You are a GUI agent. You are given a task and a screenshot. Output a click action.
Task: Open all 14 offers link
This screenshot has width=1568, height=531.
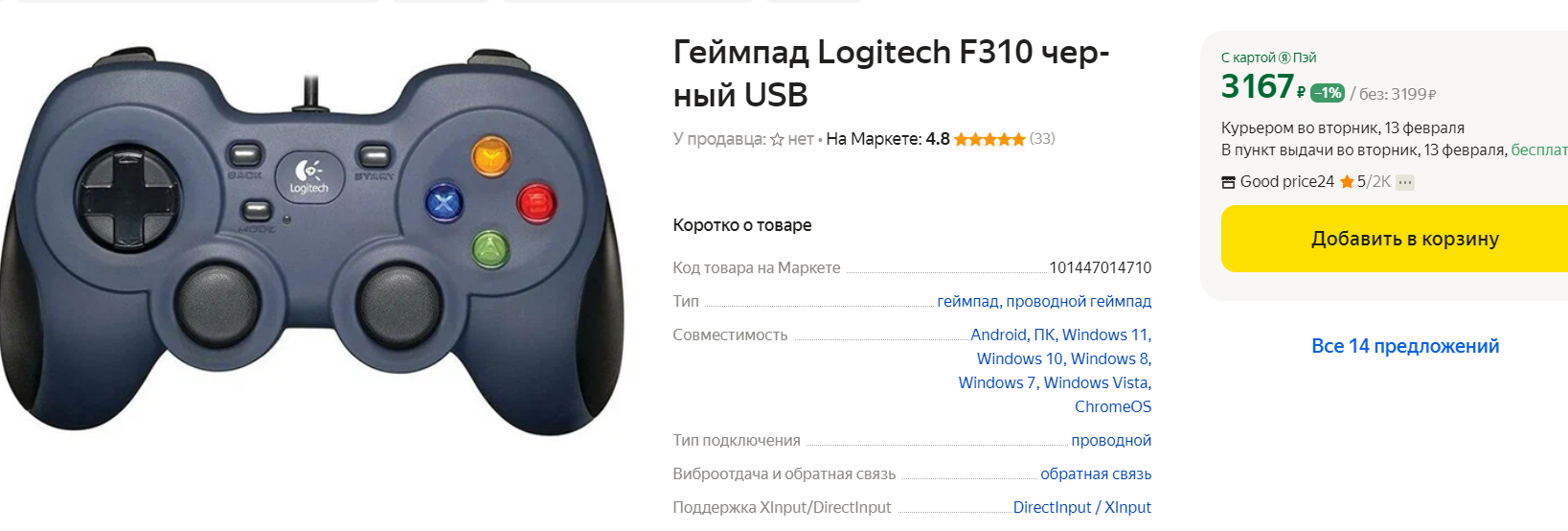coord(1405,346)
